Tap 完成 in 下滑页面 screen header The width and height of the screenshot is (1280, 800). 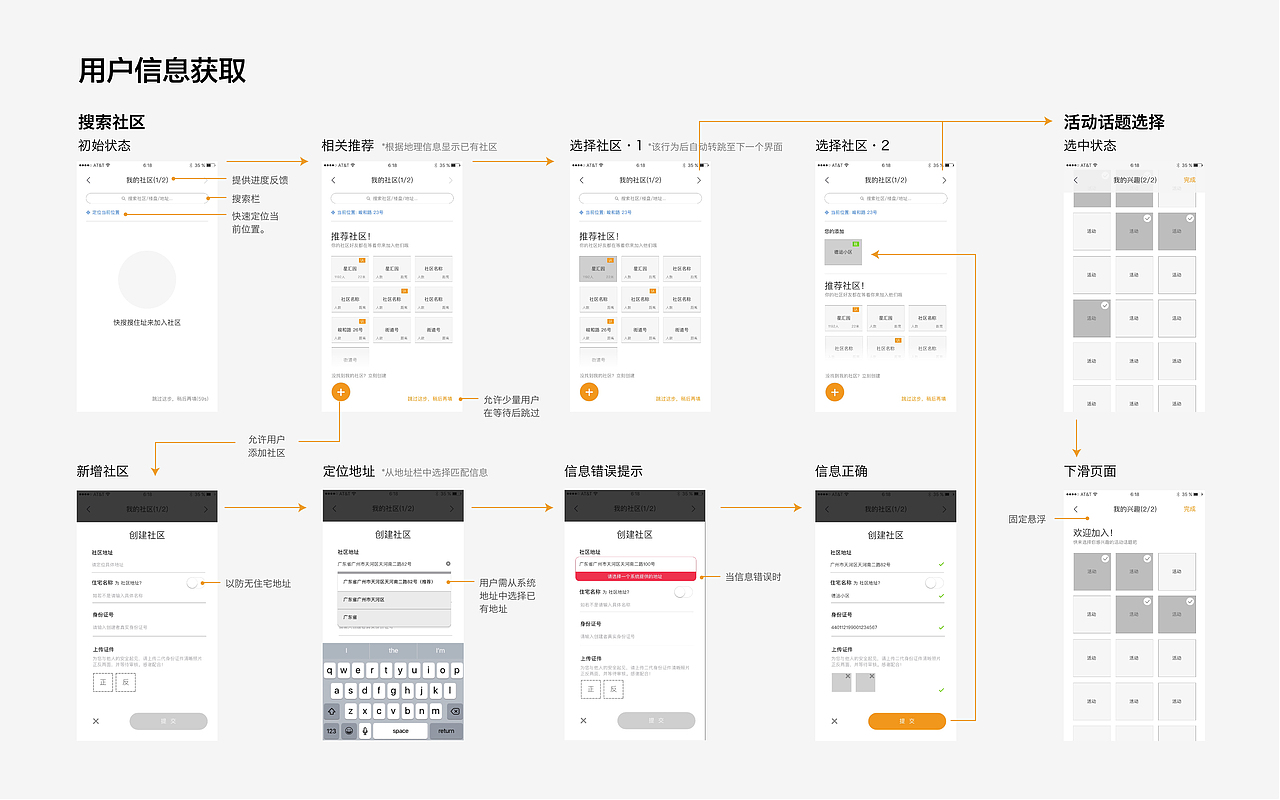pos(1189,509)
